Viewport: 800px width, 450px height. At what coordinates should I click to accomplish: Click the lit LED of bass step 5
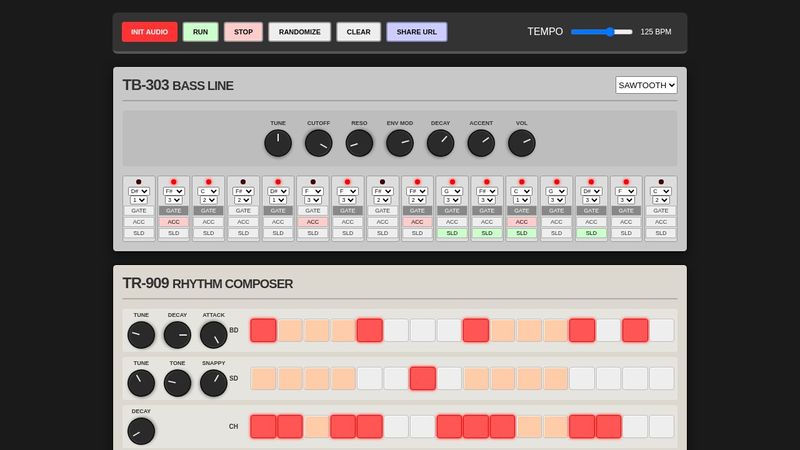coord(278,182)
